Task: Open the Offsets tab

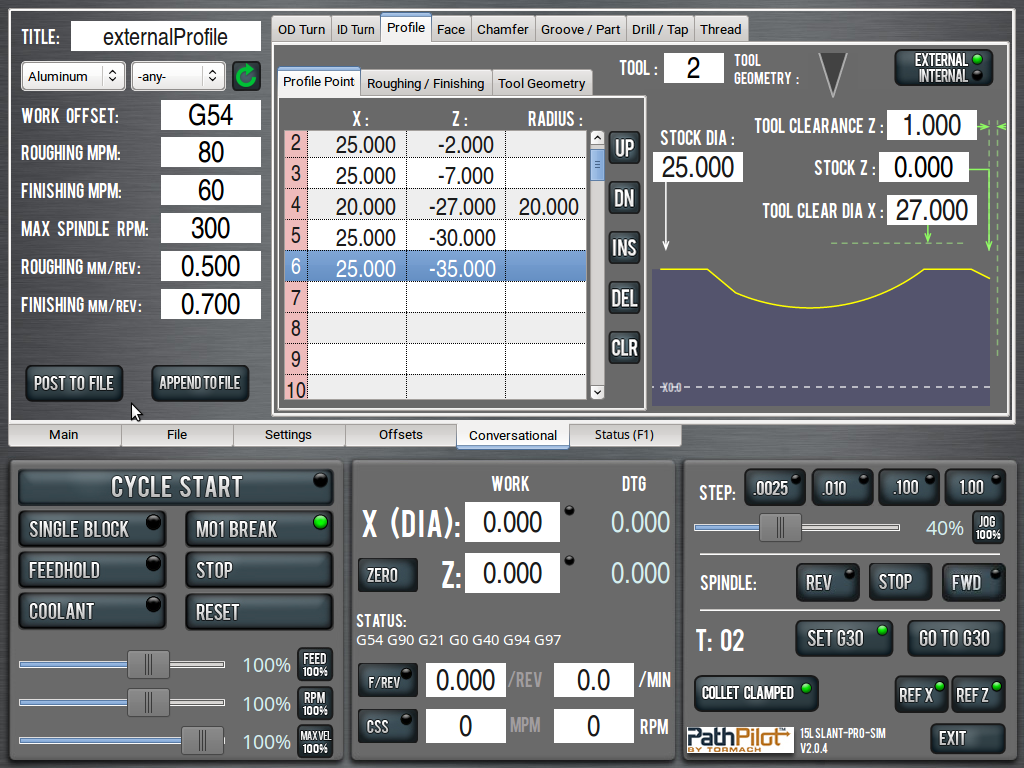Action: (400, 435)
